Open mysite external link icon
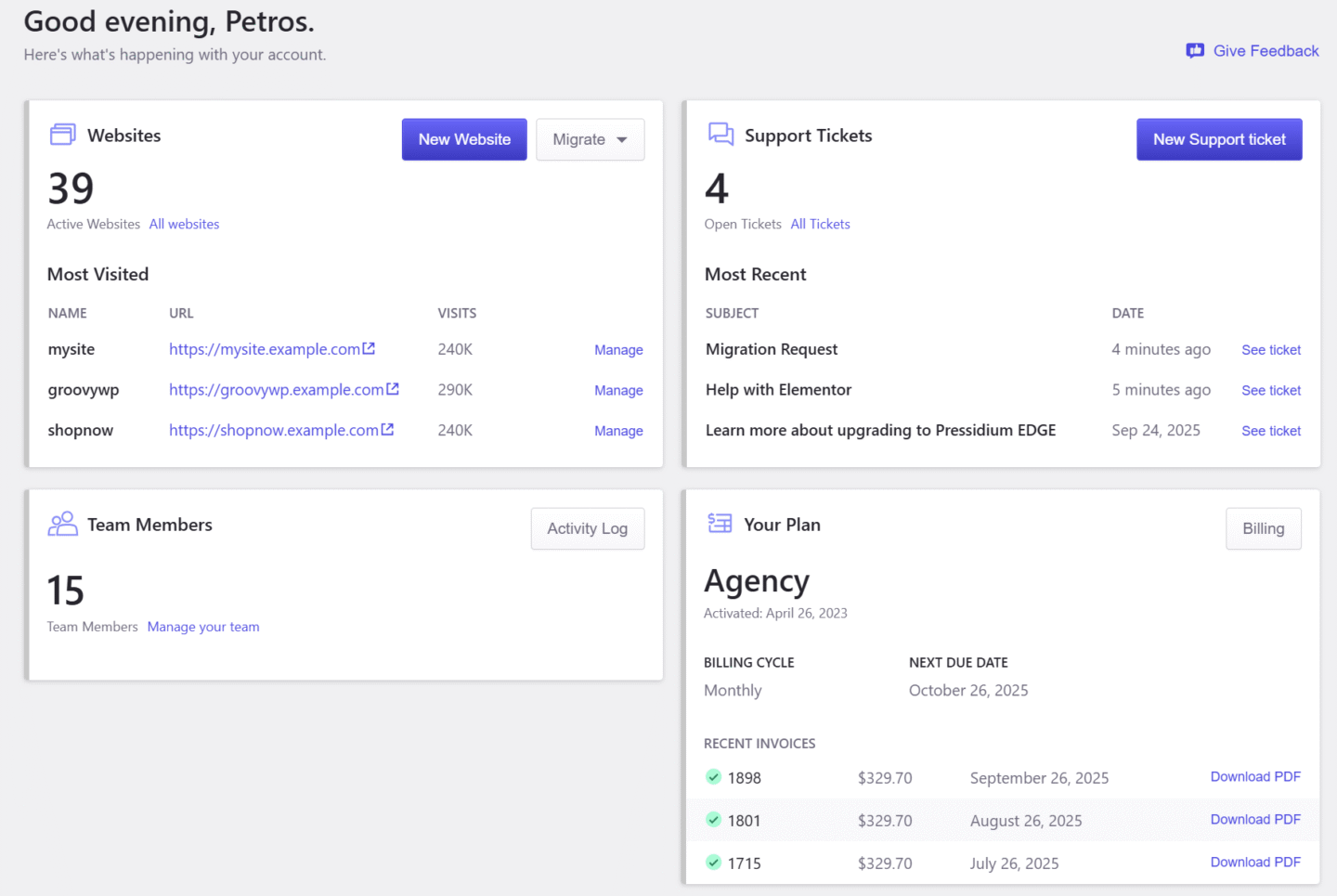Screen dimensions: 1337x896 pyautogui.click(x=369, y=349)
